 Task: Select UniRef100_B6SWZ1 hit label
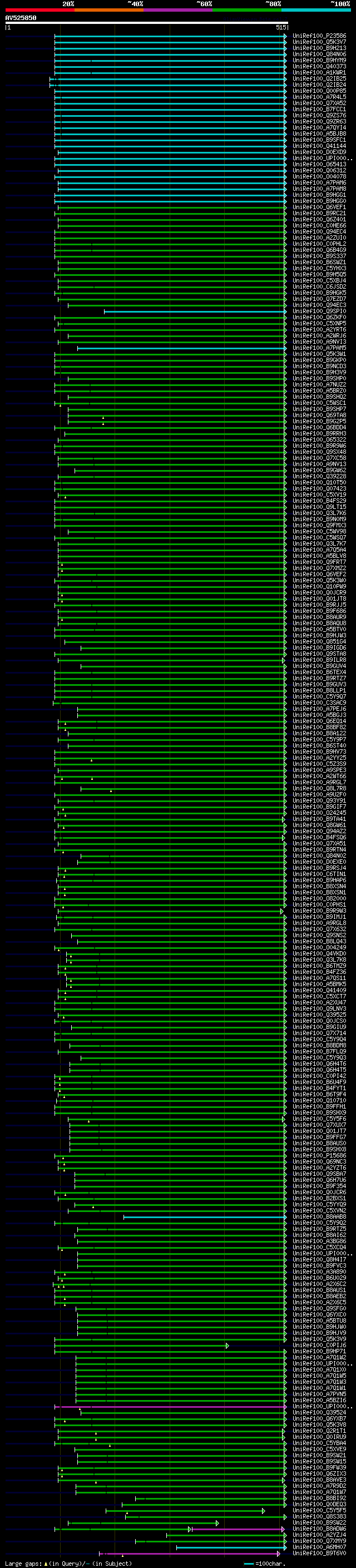coord(319,263)
